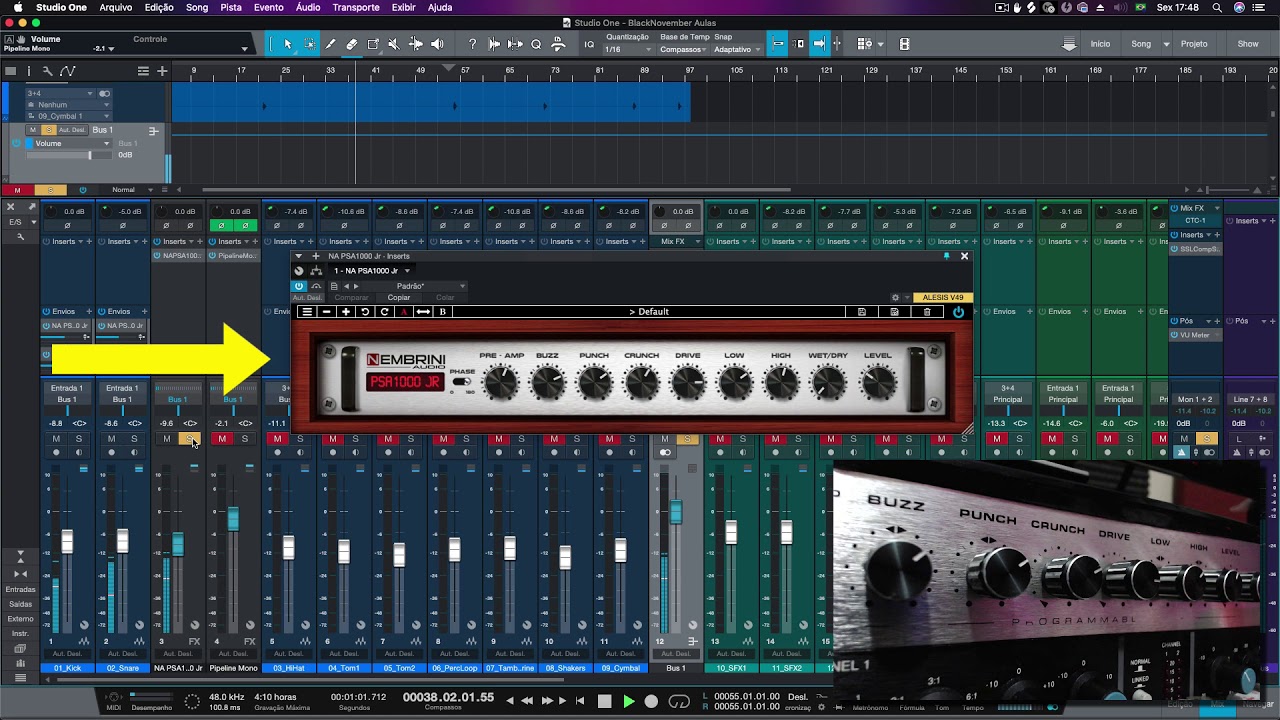The height and width of the screenshot is (720, 1280).
Task: Open the track list icon
Action: pyautogui.click(x=143, y=71)
